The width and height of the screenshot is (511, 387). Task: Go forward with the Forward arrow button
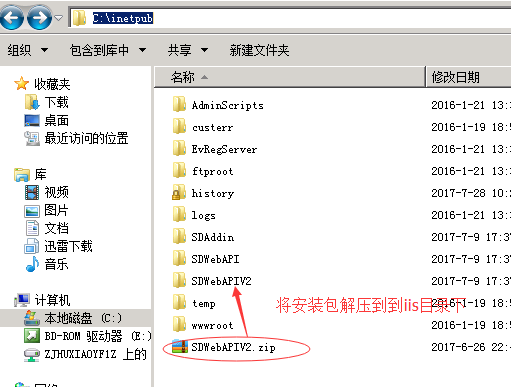click(39, 17)
